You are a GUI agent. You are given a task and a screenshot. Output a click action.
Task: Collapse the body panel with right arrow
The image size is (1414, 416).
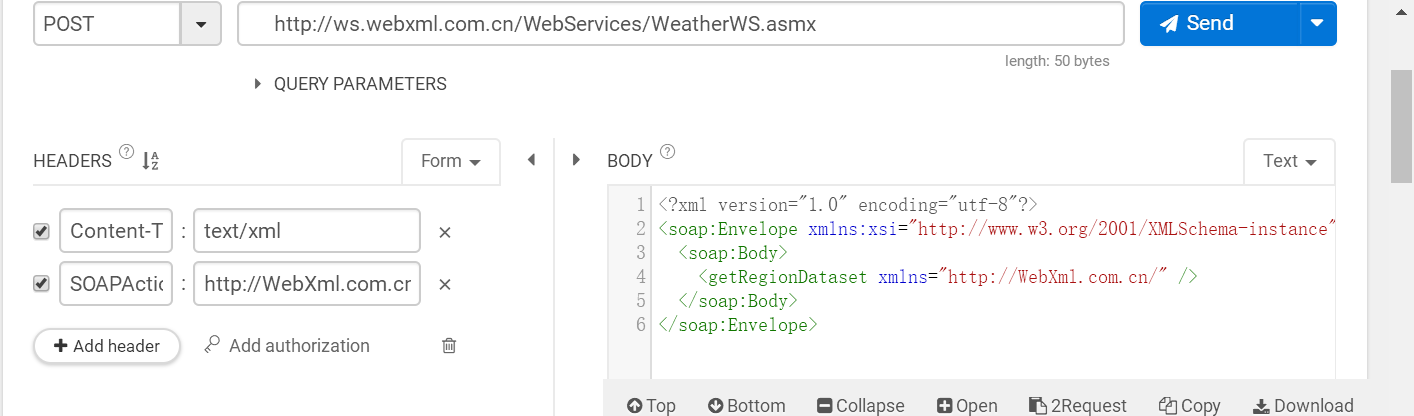(576, 160)
